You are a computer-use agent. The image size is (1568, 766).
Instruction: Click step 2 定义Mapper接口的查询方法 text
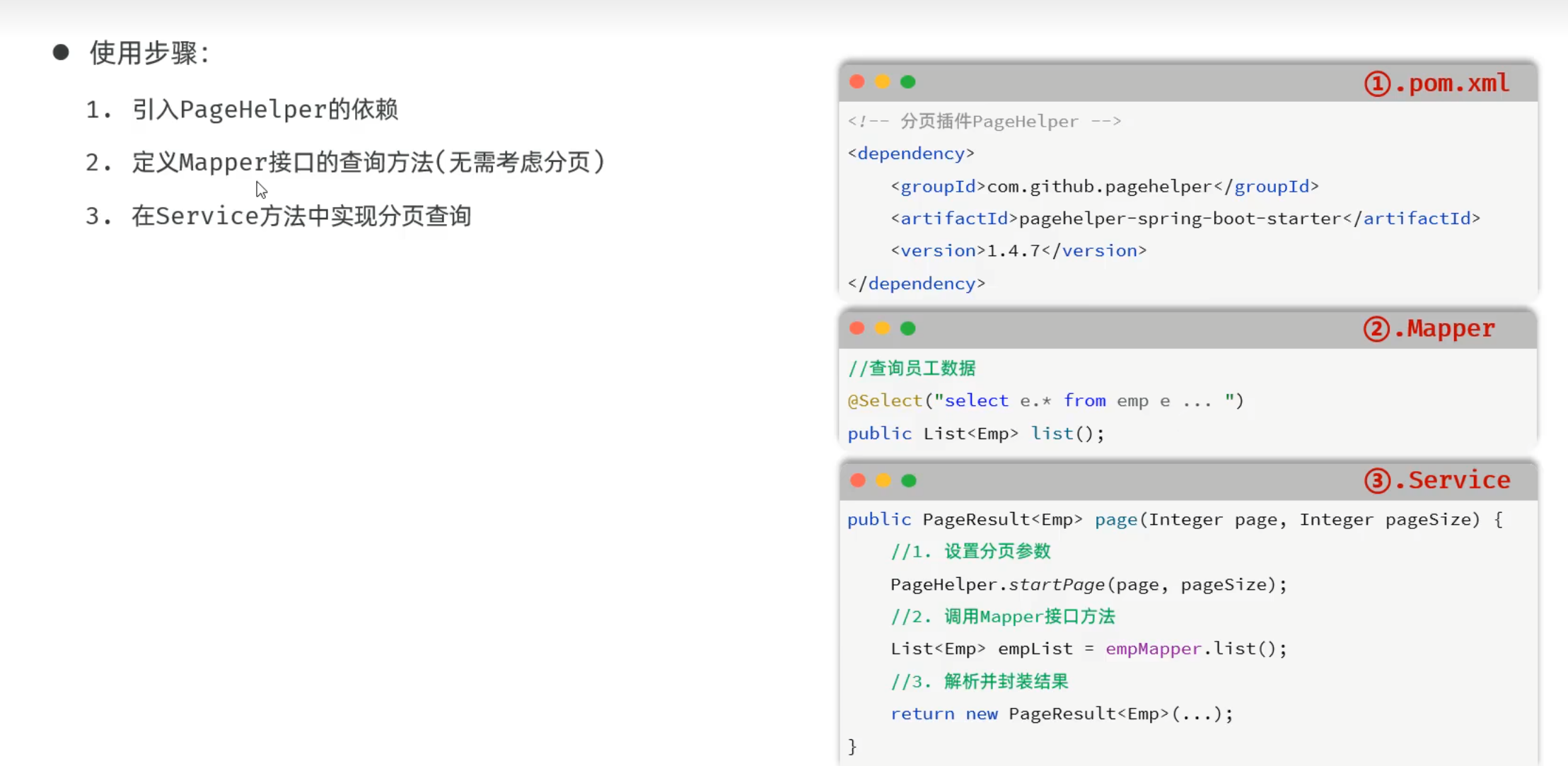(368, 163)
